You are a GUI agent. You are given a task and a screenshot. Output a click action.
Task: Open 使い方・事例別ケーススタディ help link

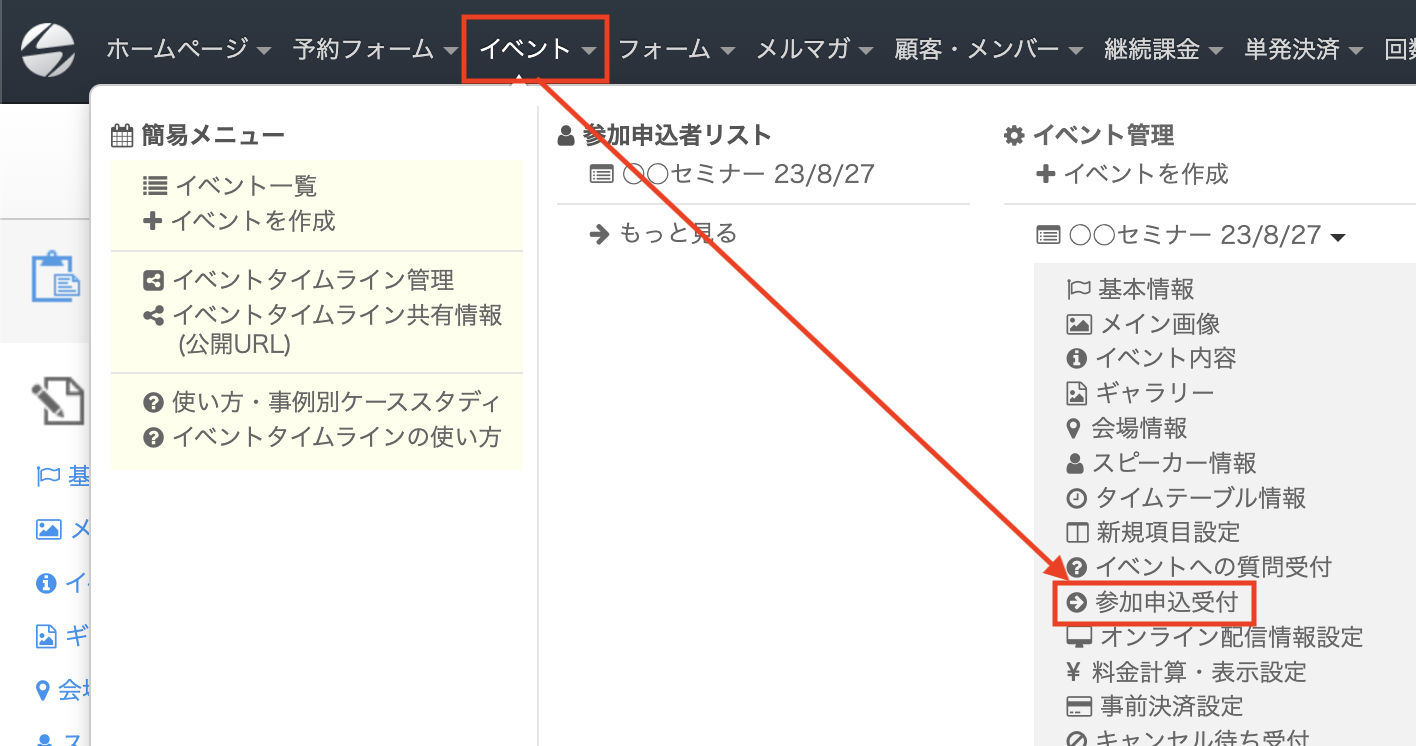[335, 403]
